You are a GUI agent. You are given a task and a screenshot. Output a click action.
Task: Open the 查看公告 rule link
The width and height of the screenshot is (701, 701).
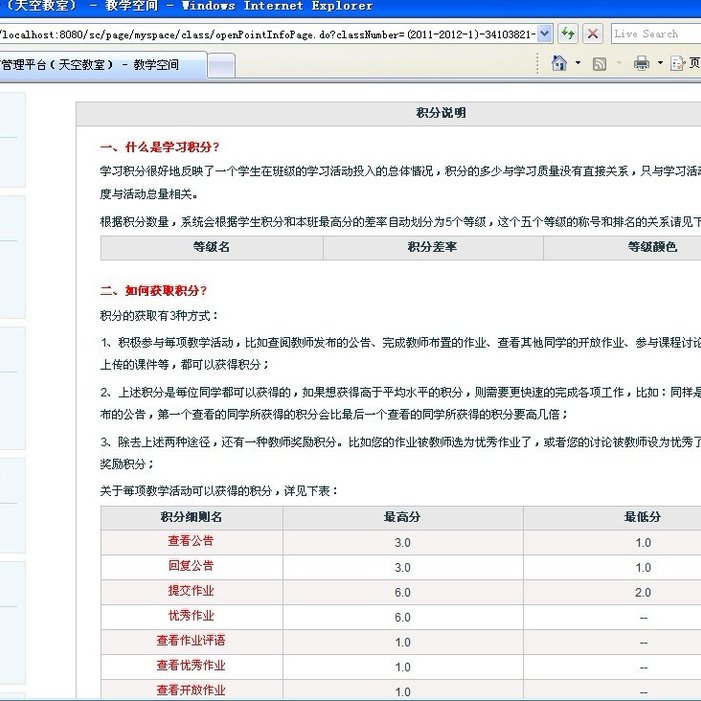(191, 541)
